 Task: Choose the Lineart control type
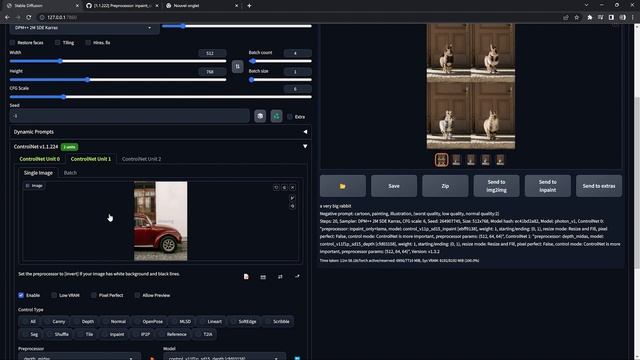(x=211, y=322)
